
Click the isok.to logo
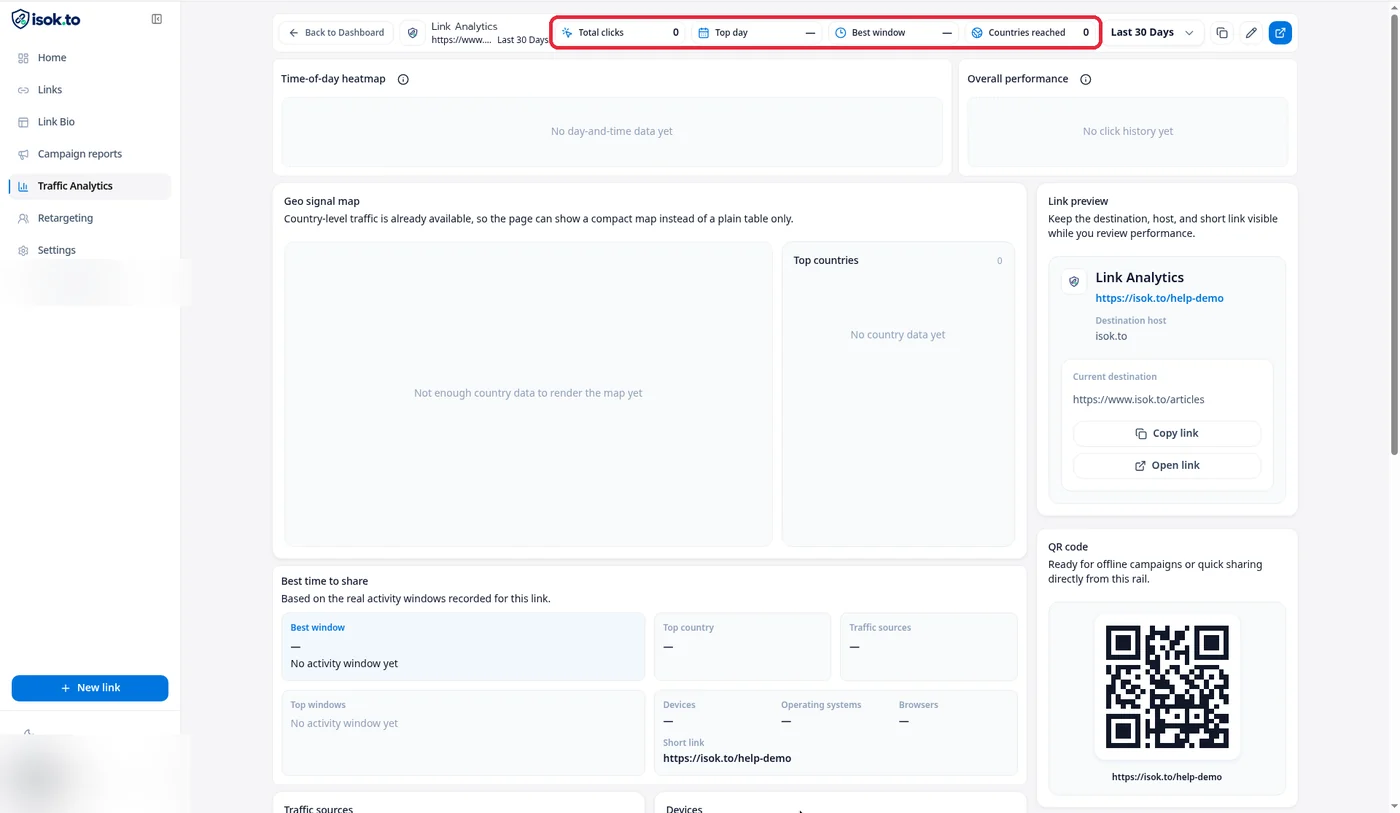point(46,19)
